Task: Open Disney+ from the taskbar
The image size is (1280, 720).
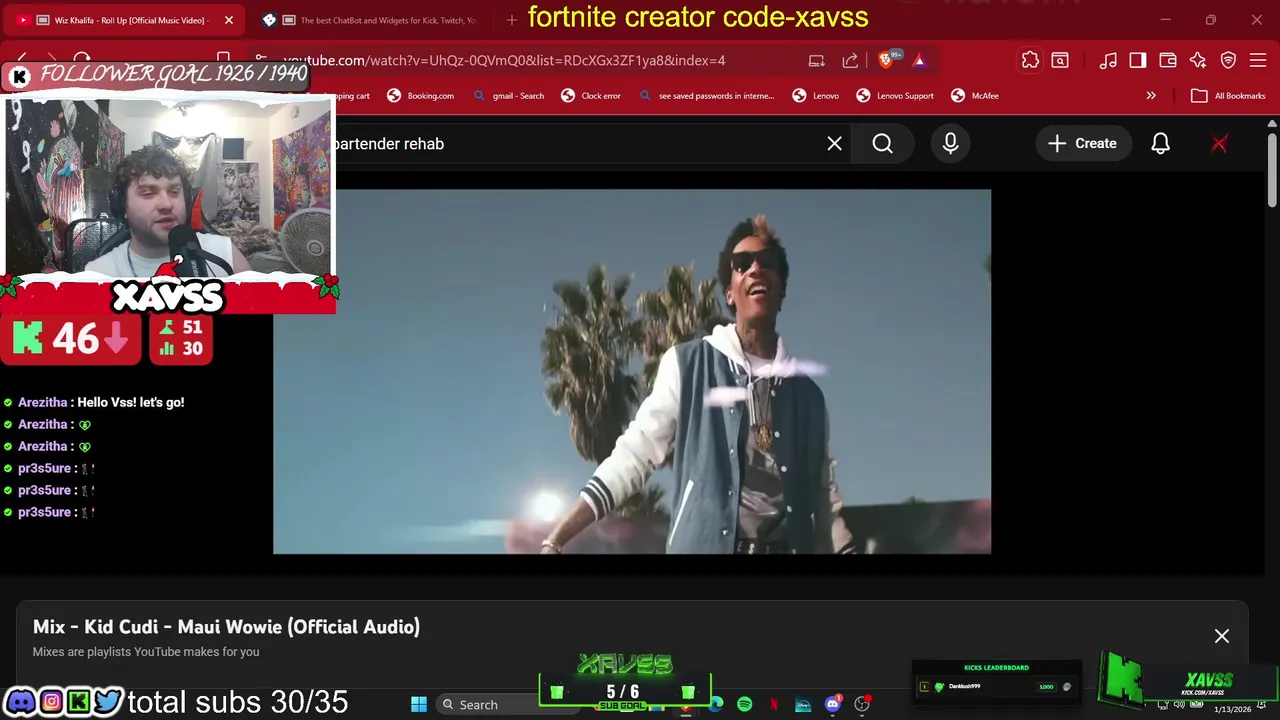Action: 803,704
